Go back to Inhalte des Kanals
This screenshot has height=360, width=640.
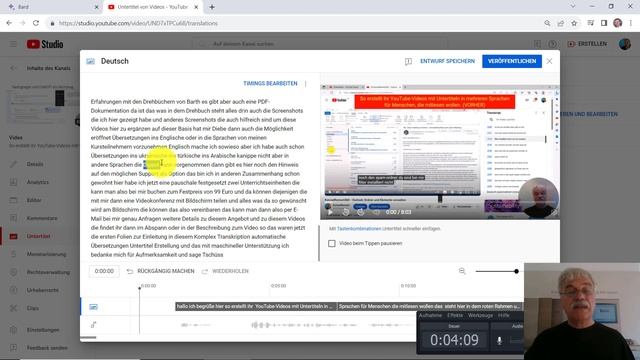tap(13, 68)
